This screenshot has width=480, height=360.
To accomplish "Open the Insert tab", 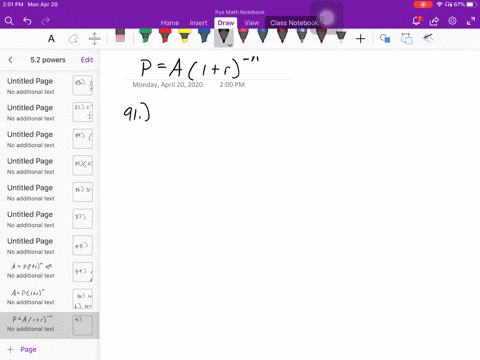I will 198,23.
